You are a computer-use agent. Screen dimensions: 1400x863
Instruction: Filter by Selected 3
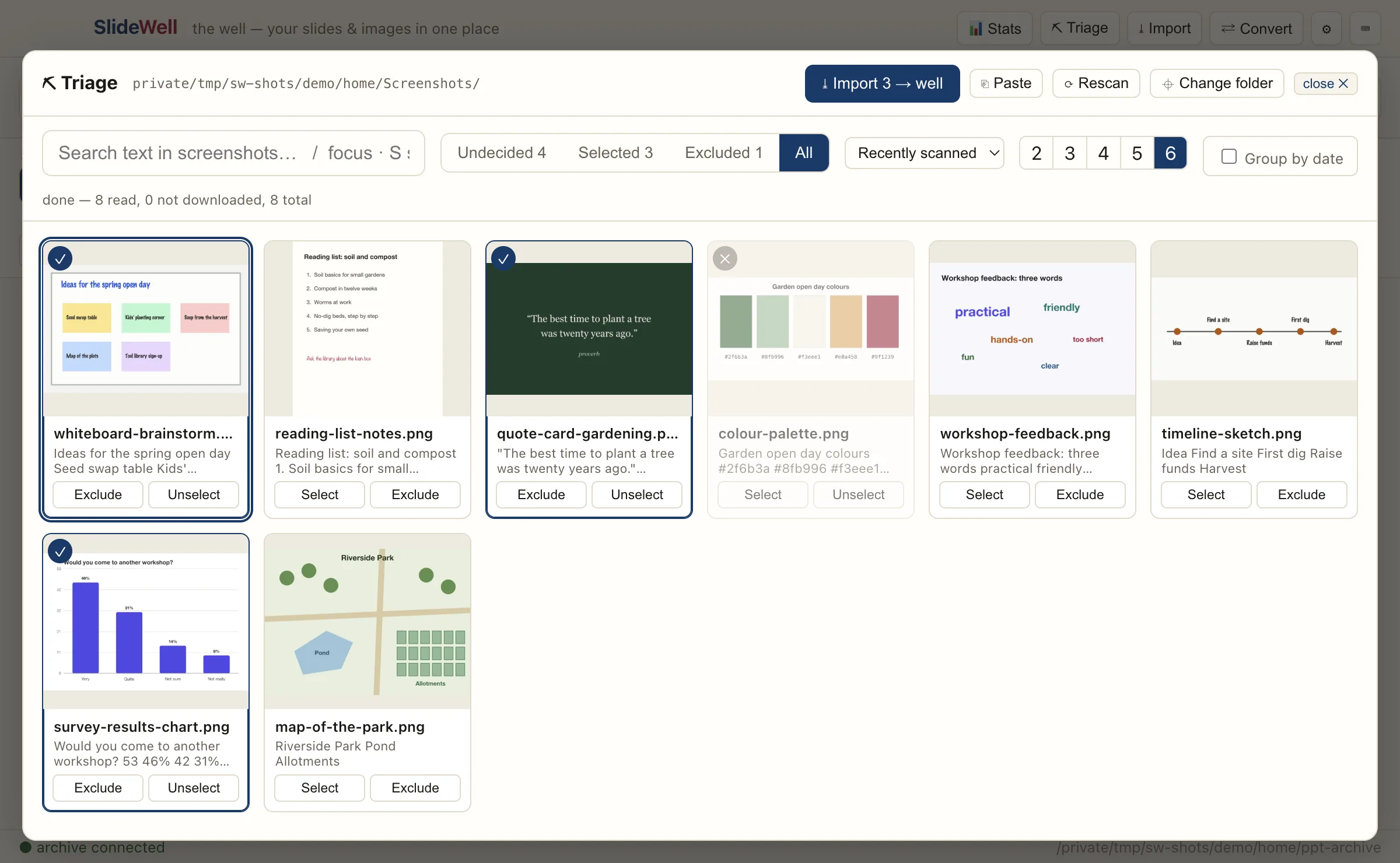(x=615, y=153)
